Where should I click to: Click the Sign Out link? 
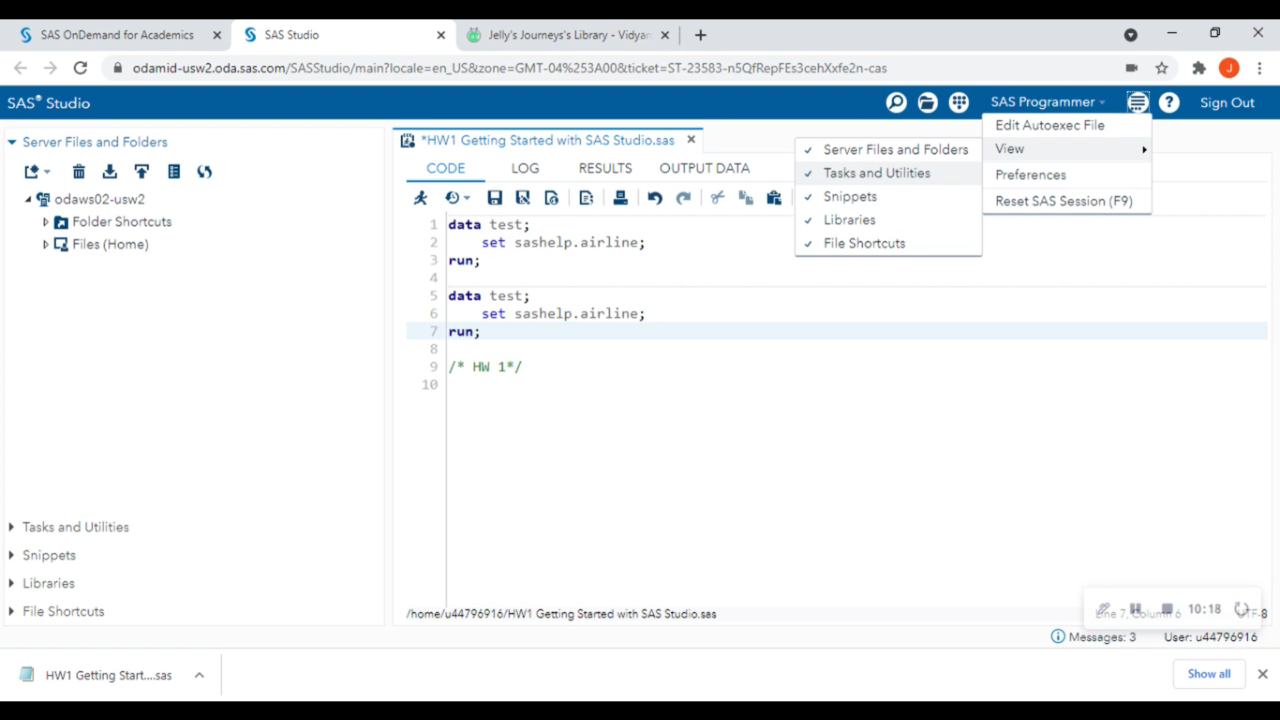click(1227, 103)
